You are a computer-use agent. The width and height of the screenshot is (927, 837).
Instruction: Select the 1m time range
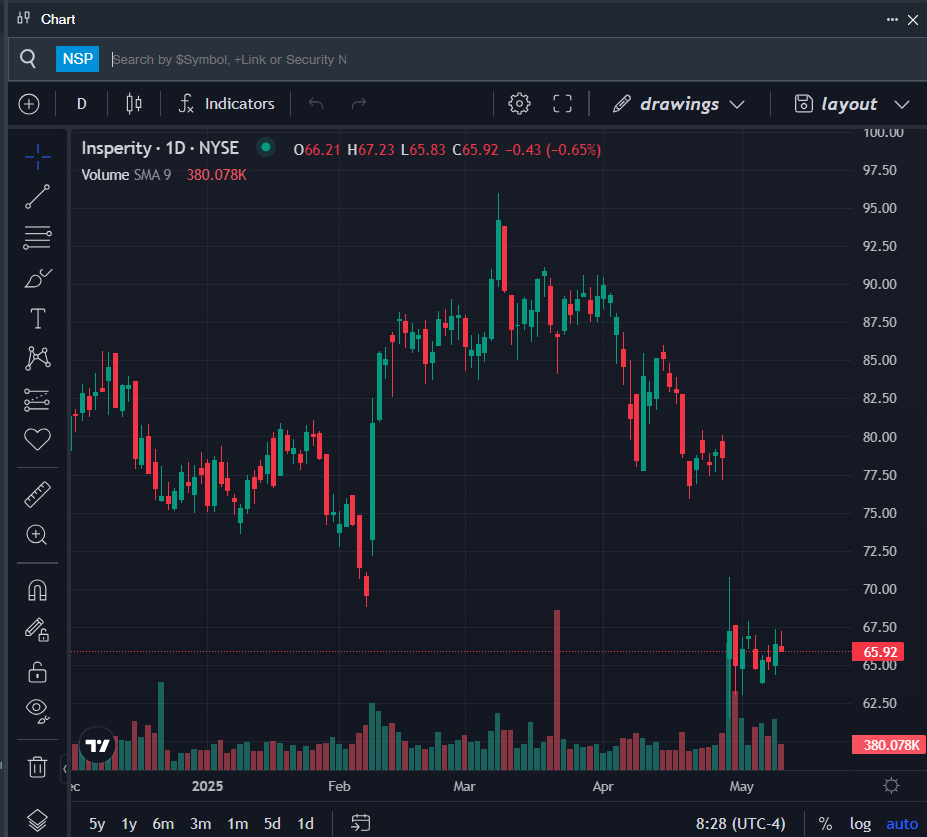238,823
